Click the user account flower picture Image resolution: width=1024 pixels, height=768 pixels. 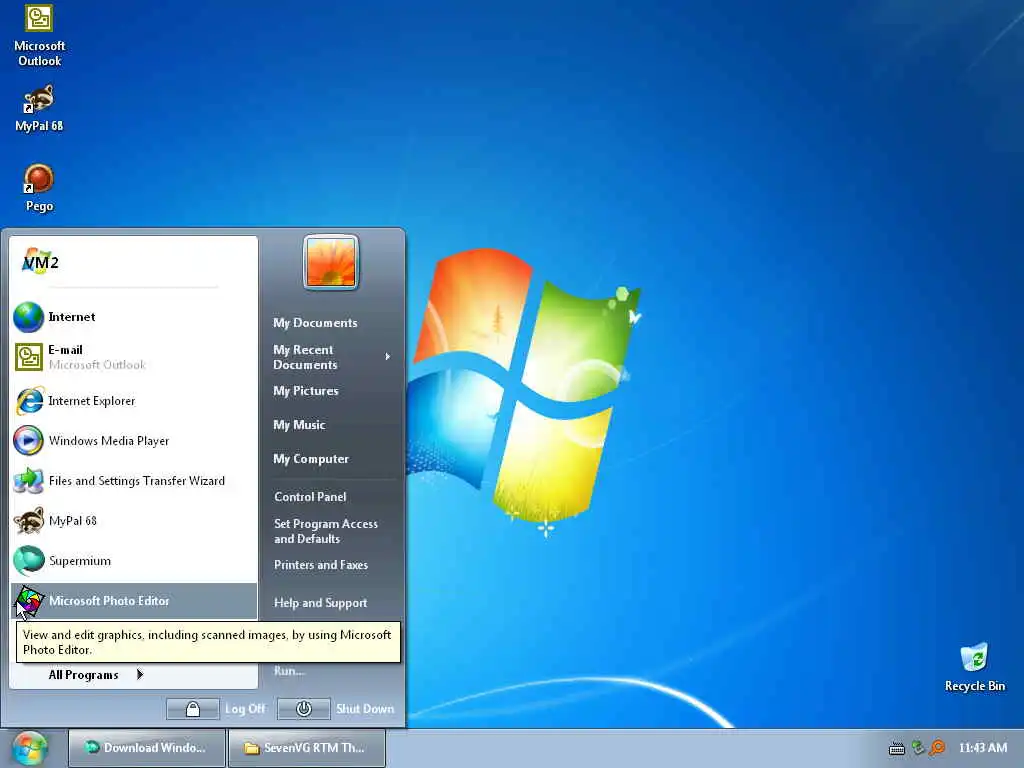pos(331,262)
